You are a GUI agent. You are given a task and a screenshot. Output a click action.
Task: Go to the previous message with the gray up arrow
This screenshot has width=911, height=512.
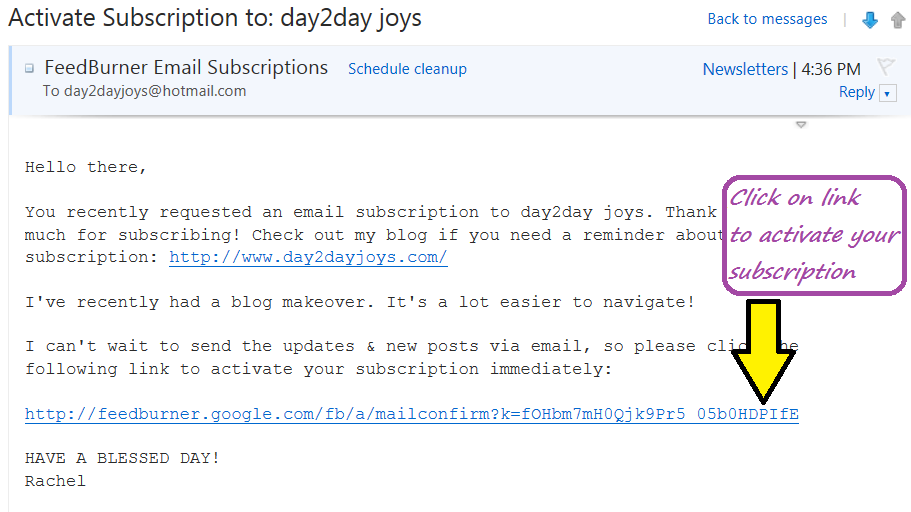click(897, 20)
